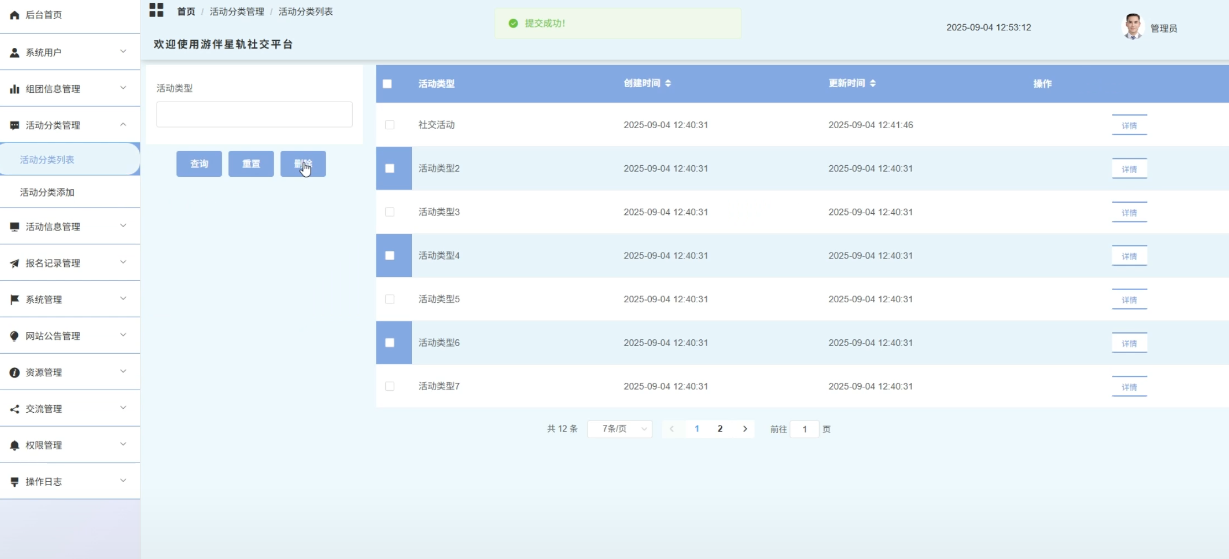Click the home icon beside 后台首页
This screenshot has height=559, width=1229.
point(15,15)
